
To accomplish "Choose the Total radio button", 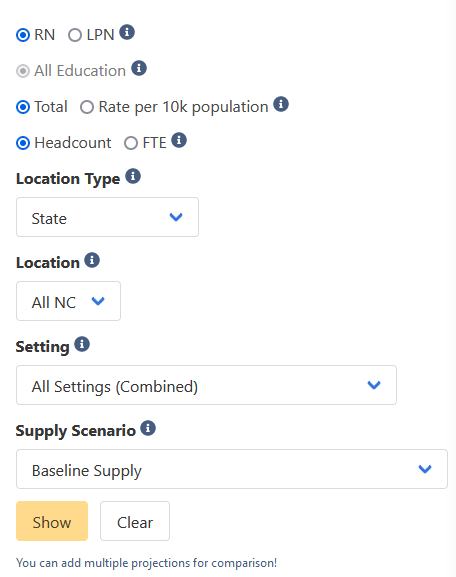I will pos(23,107).
